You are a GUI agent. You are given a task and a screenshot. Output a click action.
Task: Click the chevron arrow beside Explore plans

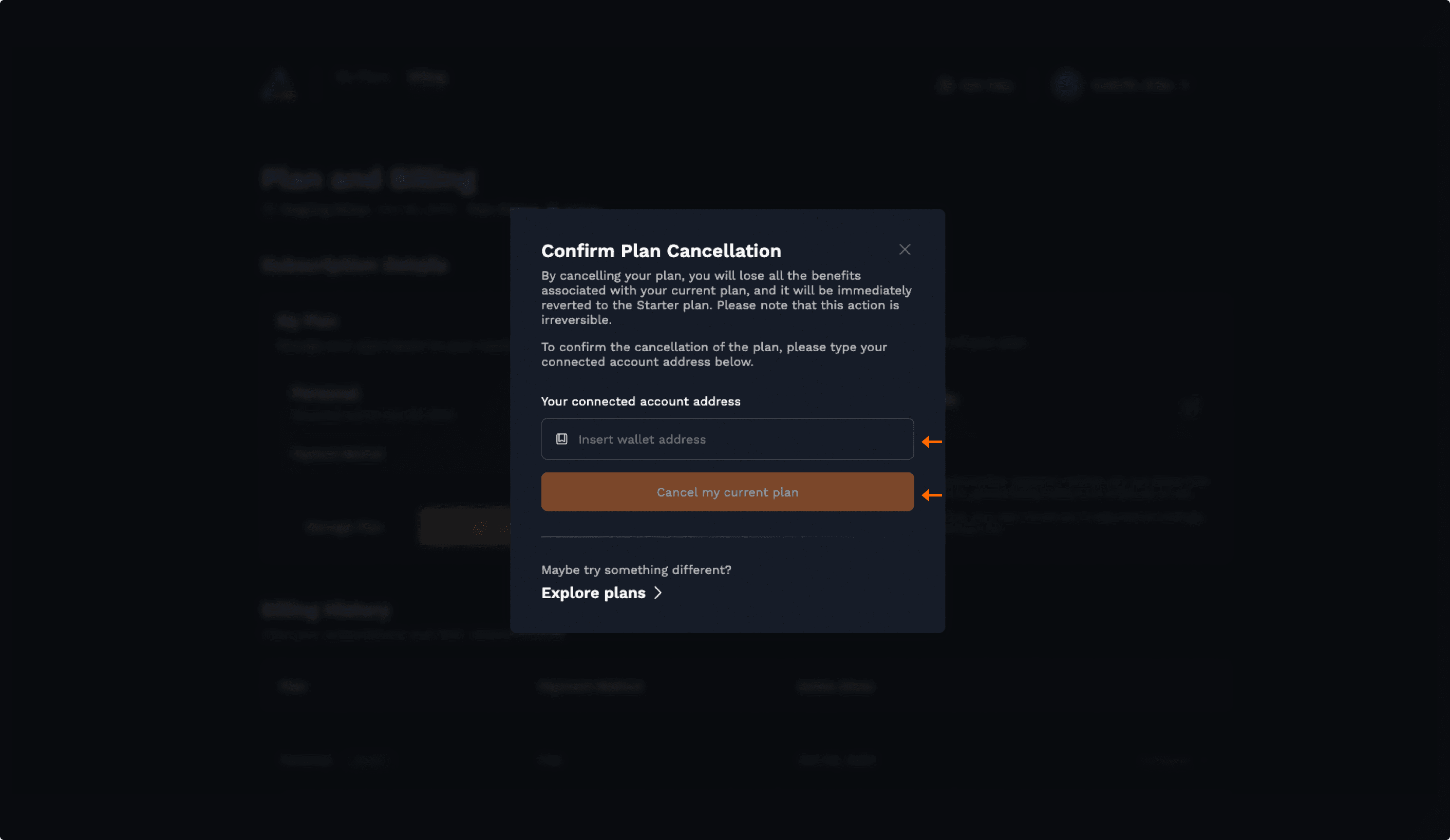pos(658,593)
